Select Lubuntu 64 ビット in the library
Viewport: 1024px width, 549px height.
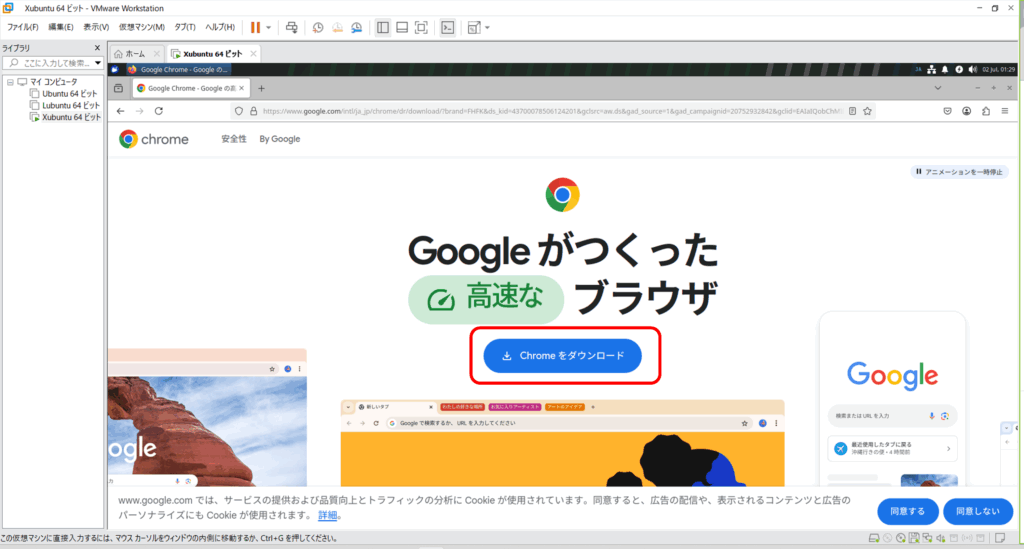coord(69,105)
